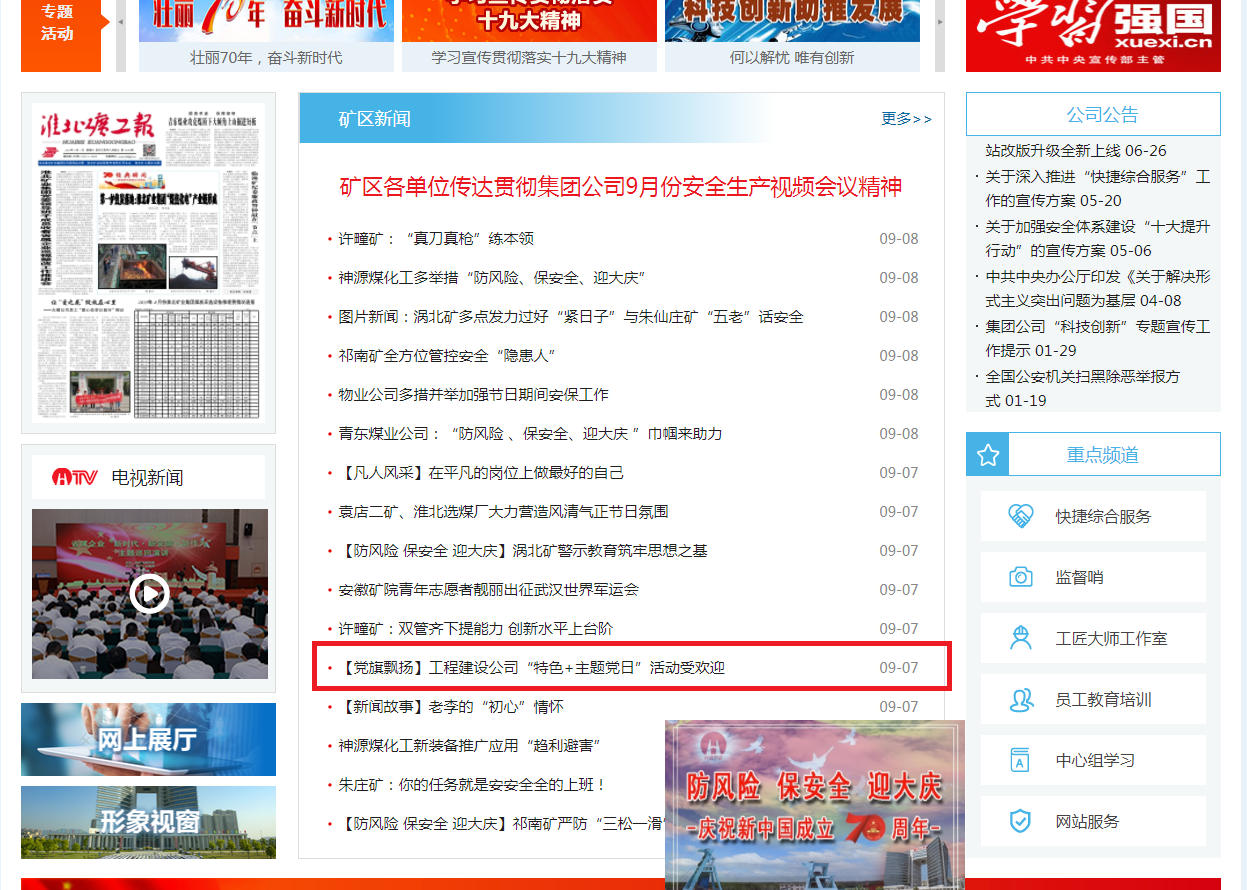Click the handshake icon for 快捷综合服务
Viewport: 1247px width, 890px height.
click(1020, 516)
